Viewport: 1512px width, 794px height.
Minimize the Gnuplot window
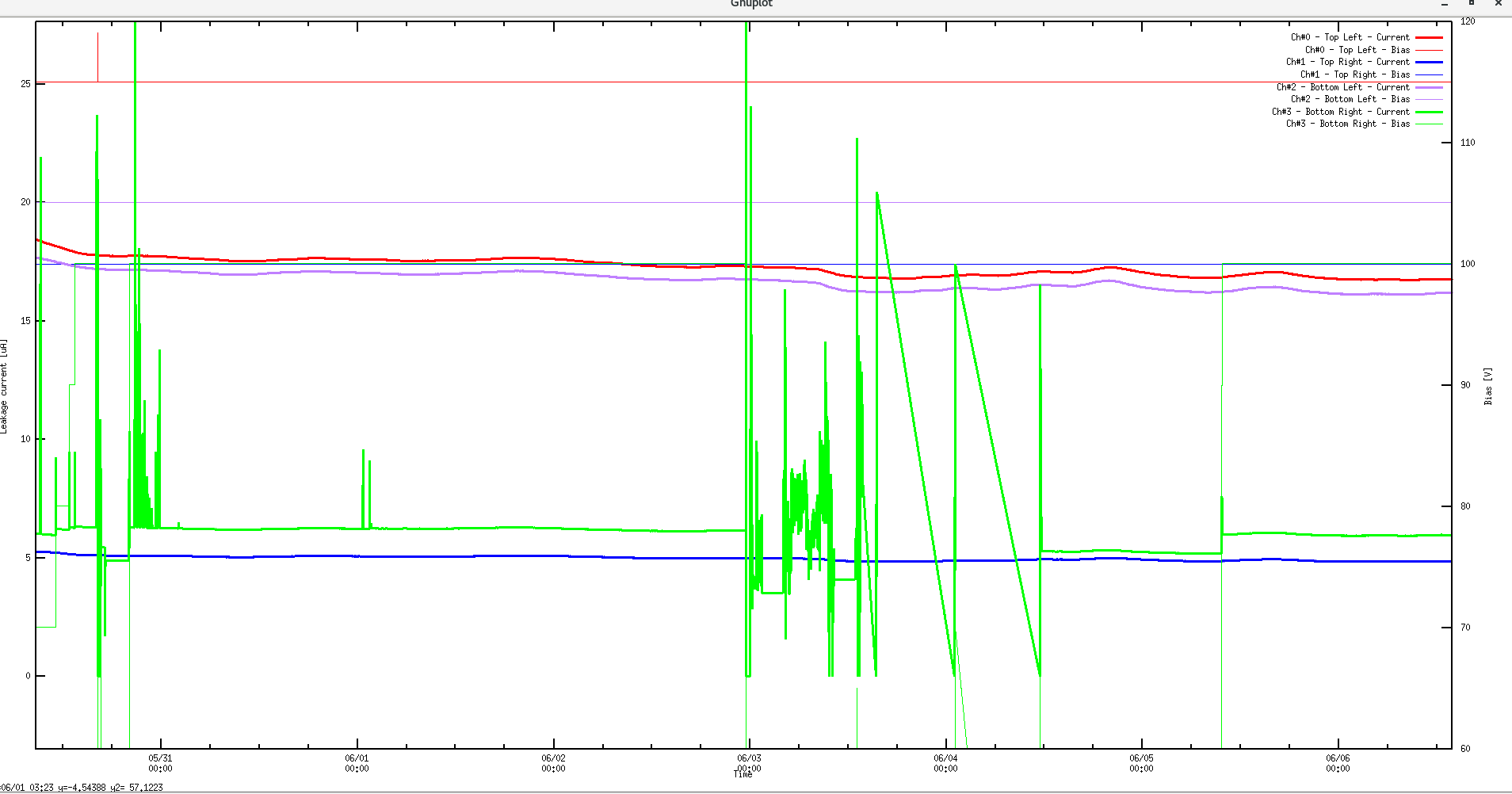[x=1445, y=4]
